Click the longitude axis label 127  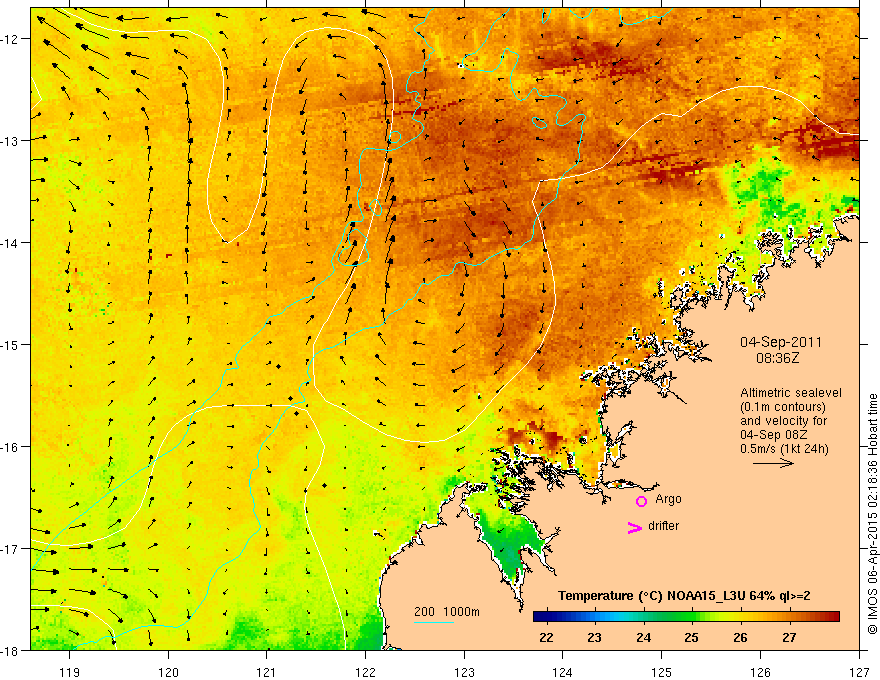click(x=859, y=672)
